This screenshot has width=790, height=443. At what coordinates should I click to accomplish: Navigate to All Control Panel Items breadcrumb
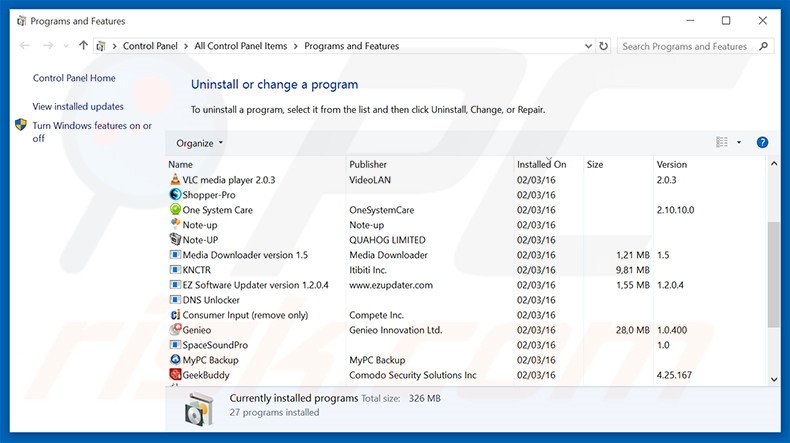coord(241,46)
